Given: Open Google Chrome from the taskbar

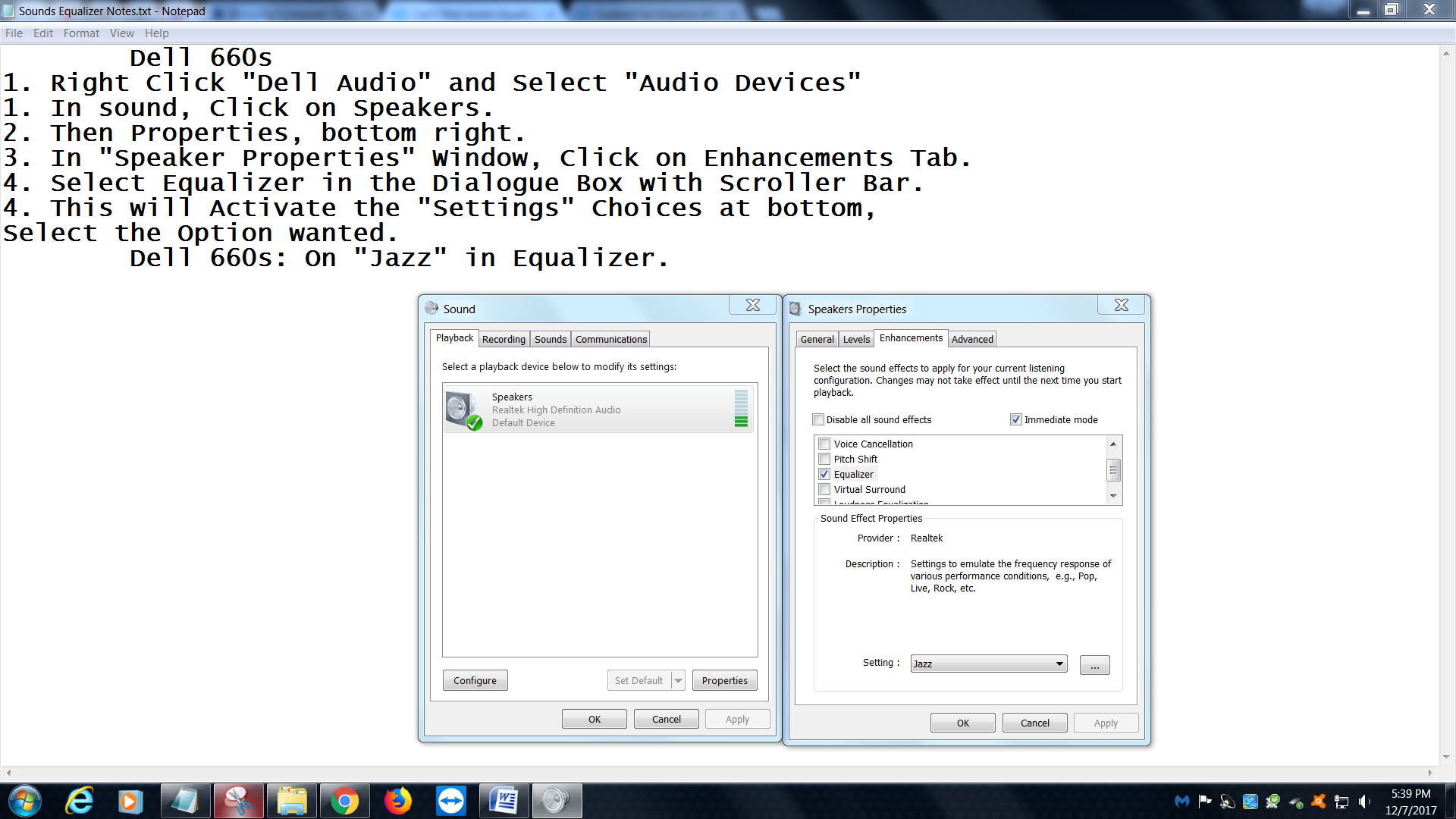Looking at the screenshot, I should (345, 801).
